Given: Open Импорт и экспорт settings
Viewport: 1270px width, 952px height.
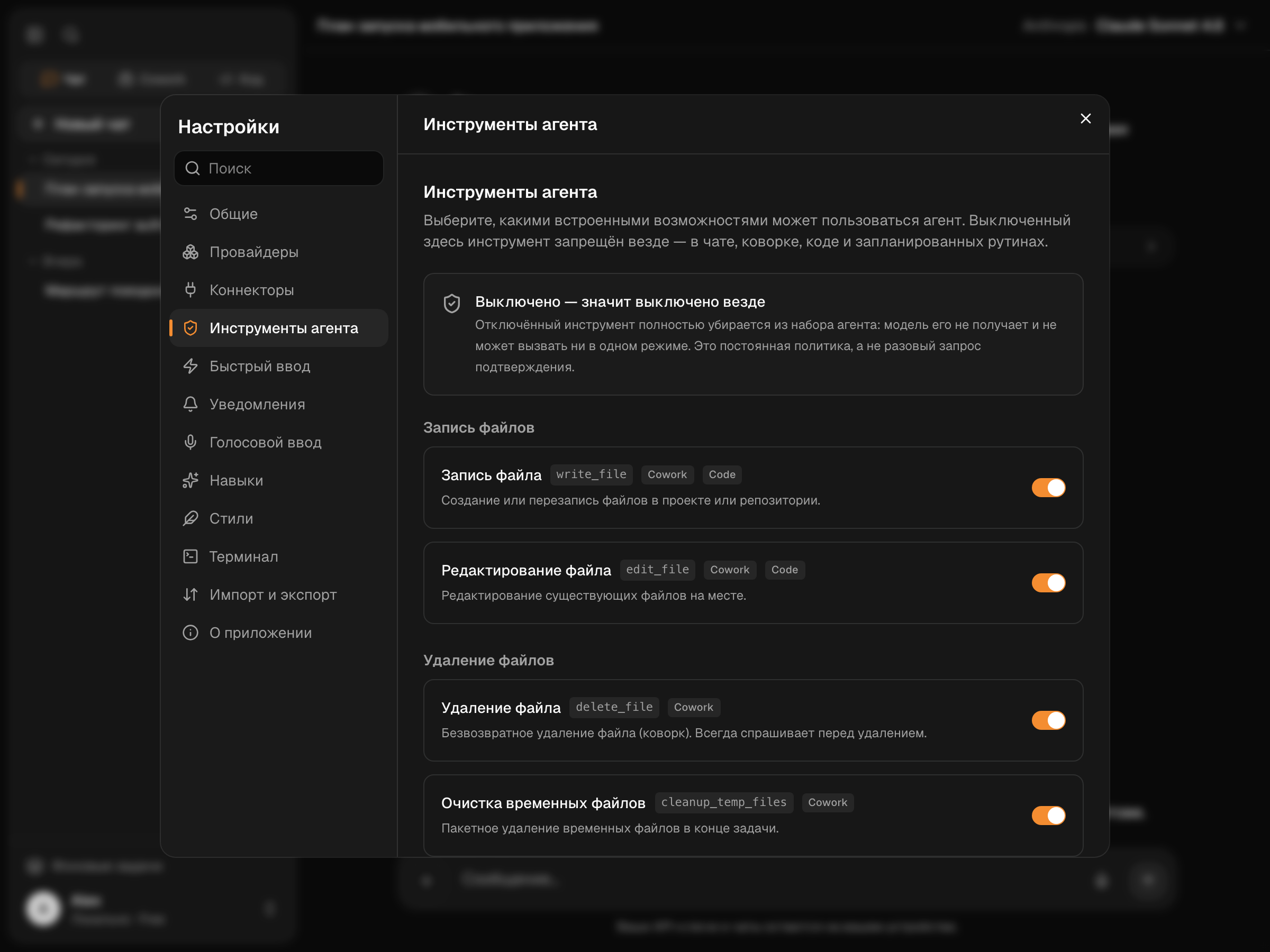Looking at the screenshot, I should pos(279,594).
